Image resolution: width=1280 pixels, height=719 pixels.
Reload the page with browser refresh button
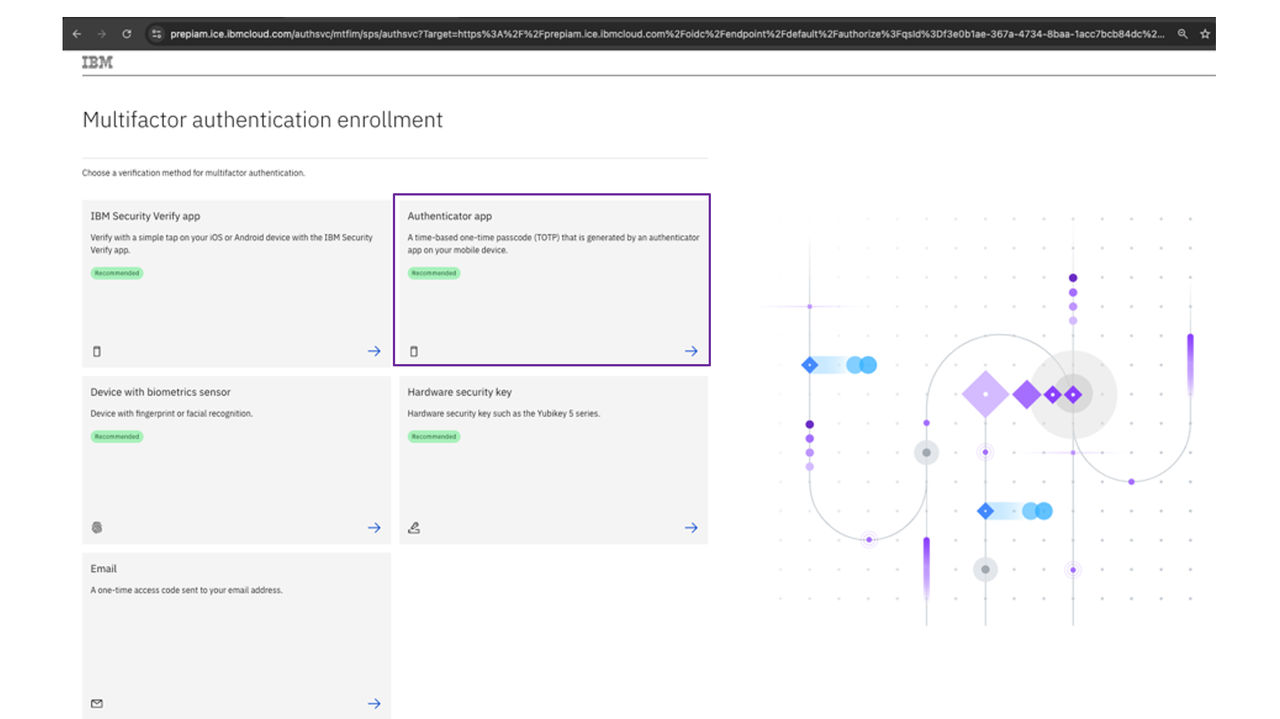(127, 34)
